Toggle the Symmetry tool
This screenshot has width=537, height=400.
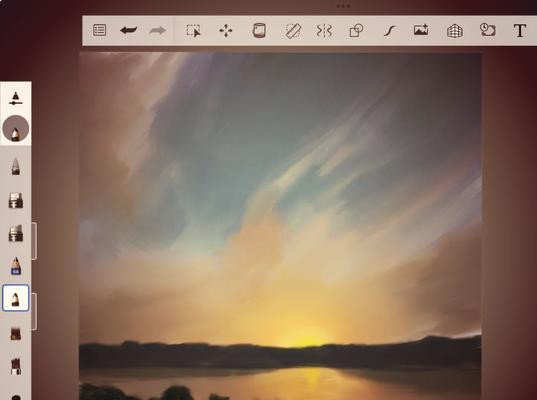pyautogui.click(x=324, y=30)
